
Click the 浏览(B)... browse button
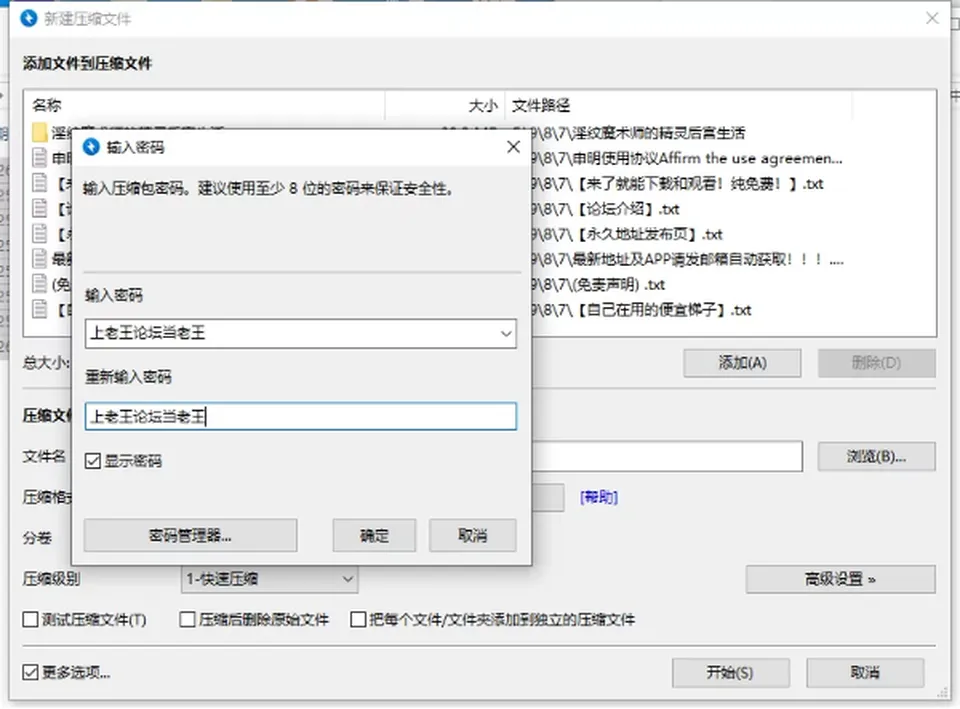pyautogui.click(x=876, y=457)
